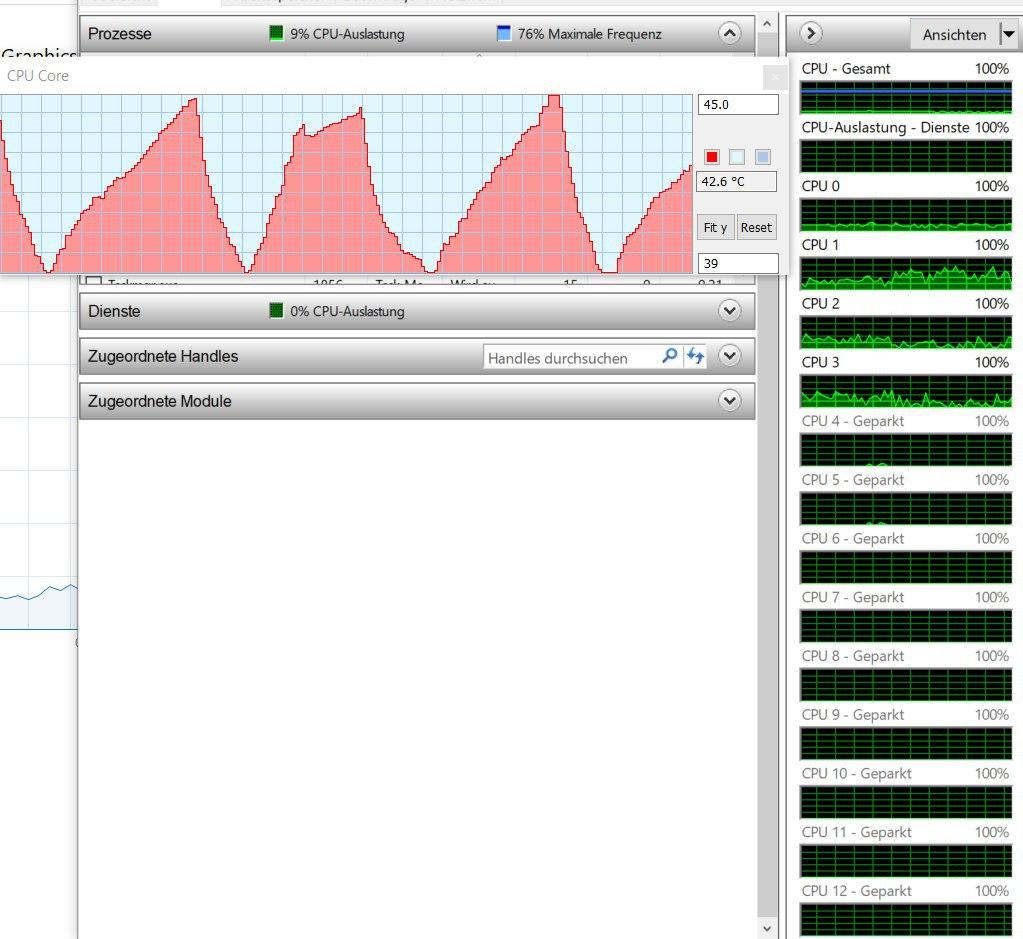Focus the Handles durchsuchen search field

pyautogui.click(x=572, y=358)
